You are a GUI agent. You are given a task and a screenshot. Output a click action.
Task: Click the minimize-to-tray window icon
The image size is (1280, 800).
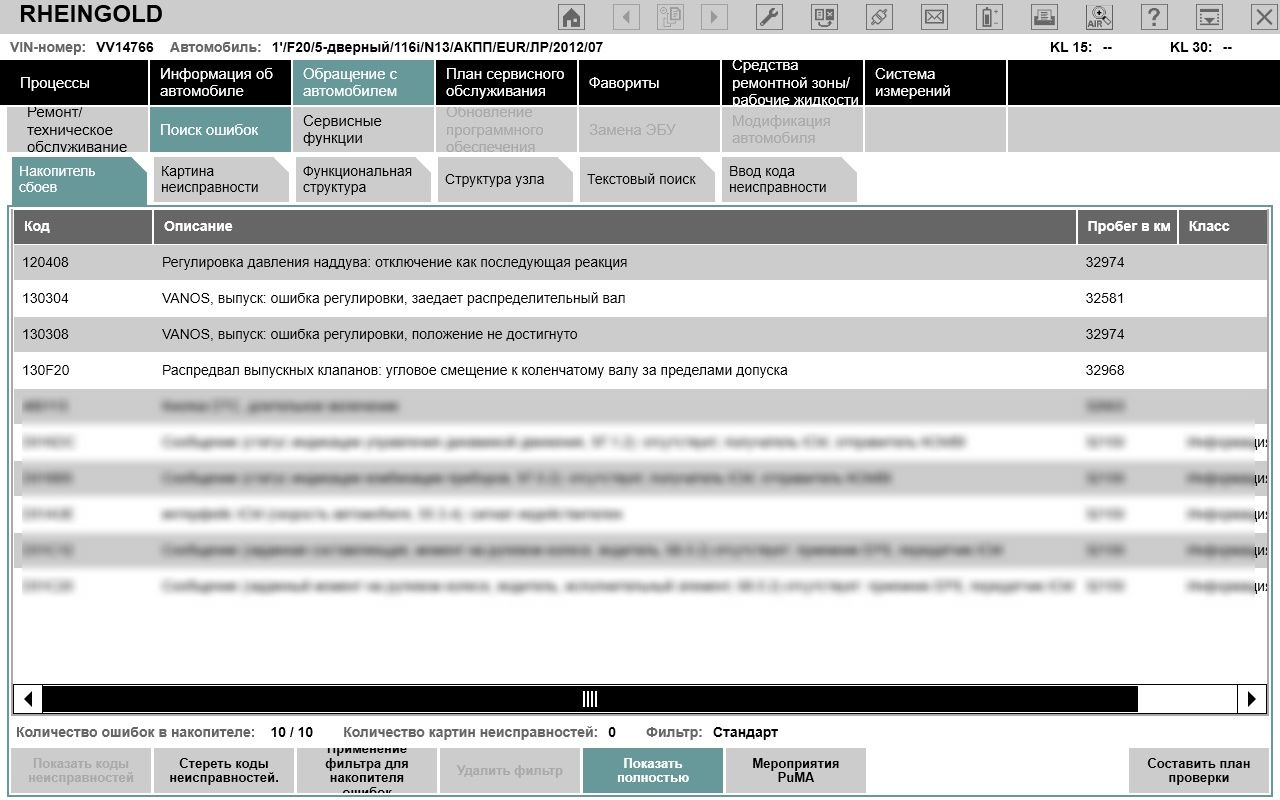[1209, 17]
